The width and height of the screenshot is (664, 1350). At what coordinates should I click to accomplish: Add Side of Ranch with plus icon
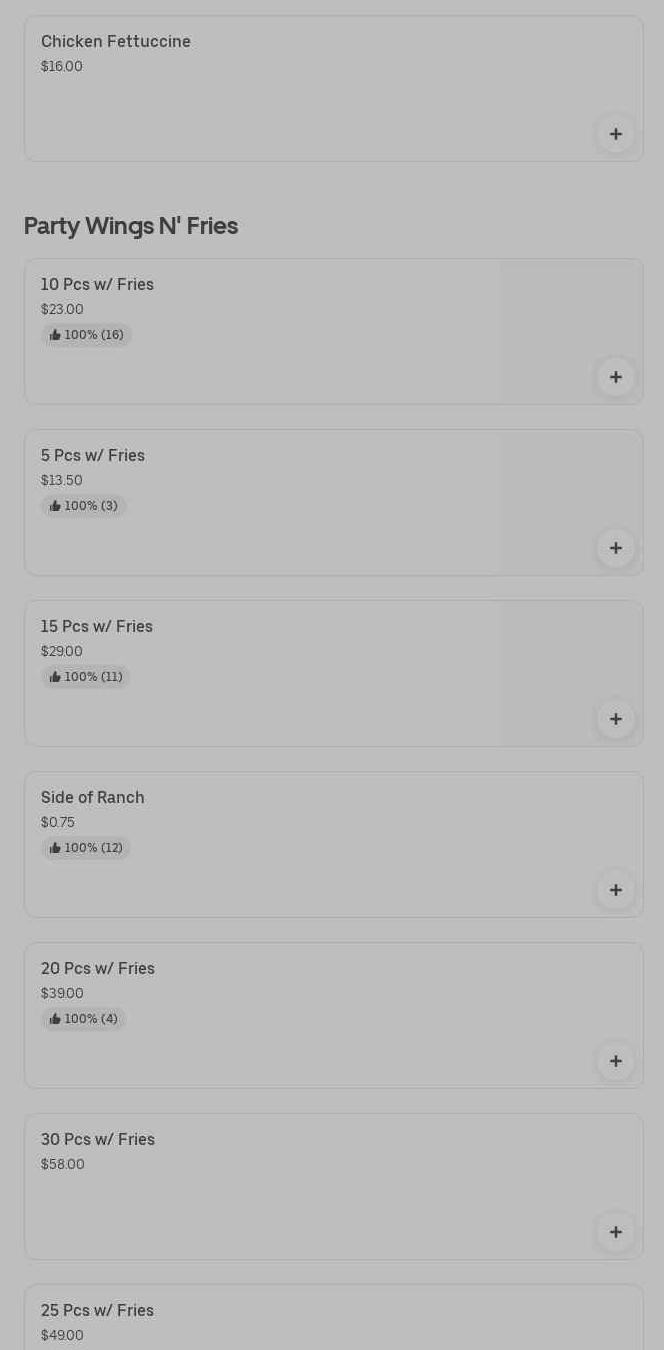pos(615,890)
